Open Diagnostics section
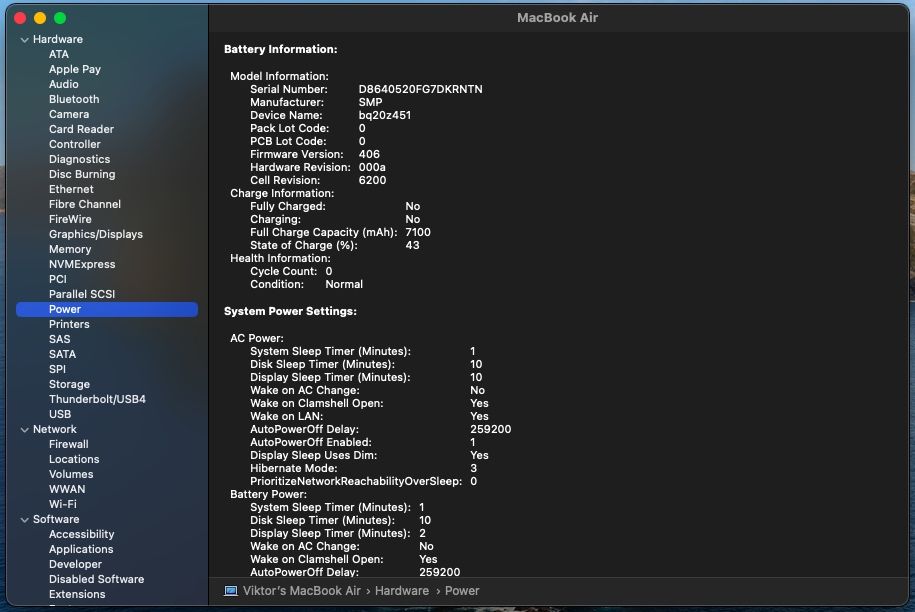Image resolution: width=915 pixels, height=612 pixels. [x=79, y=159]
